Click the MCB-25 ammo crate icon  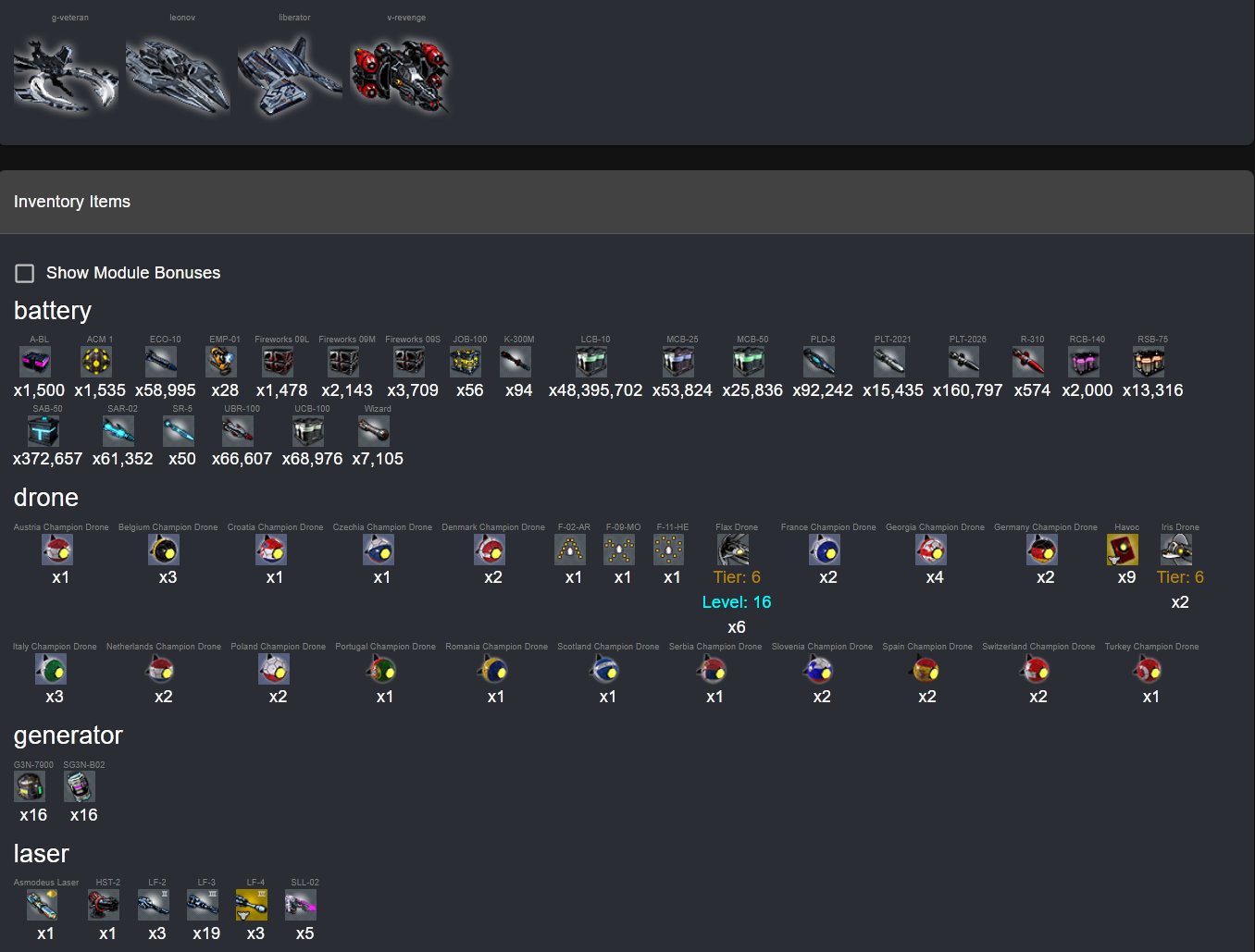click(x=678, y=362)
